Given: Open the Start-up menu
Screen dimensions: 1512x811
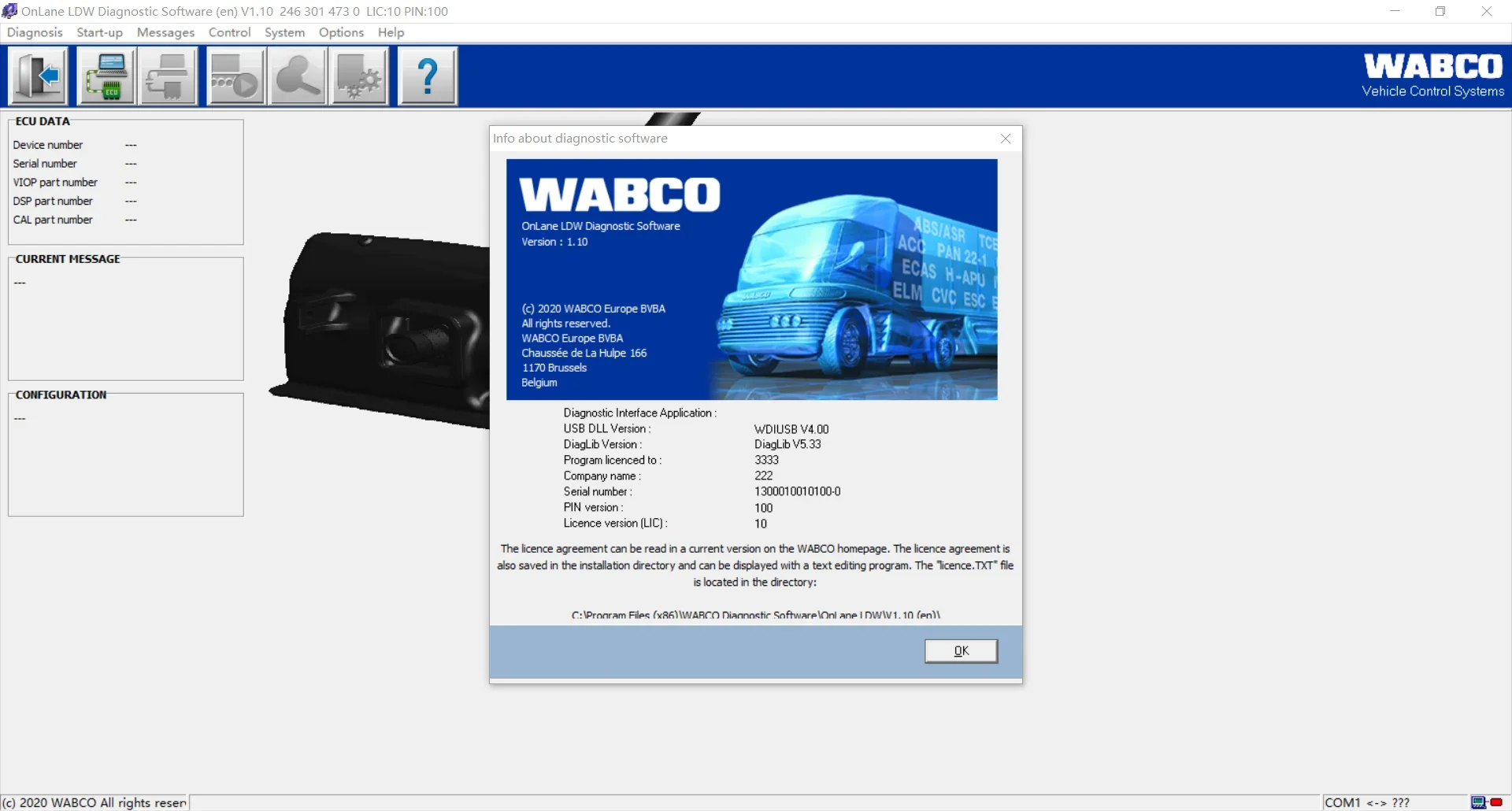Looking at the screenshot, I should tap(99, 32).
